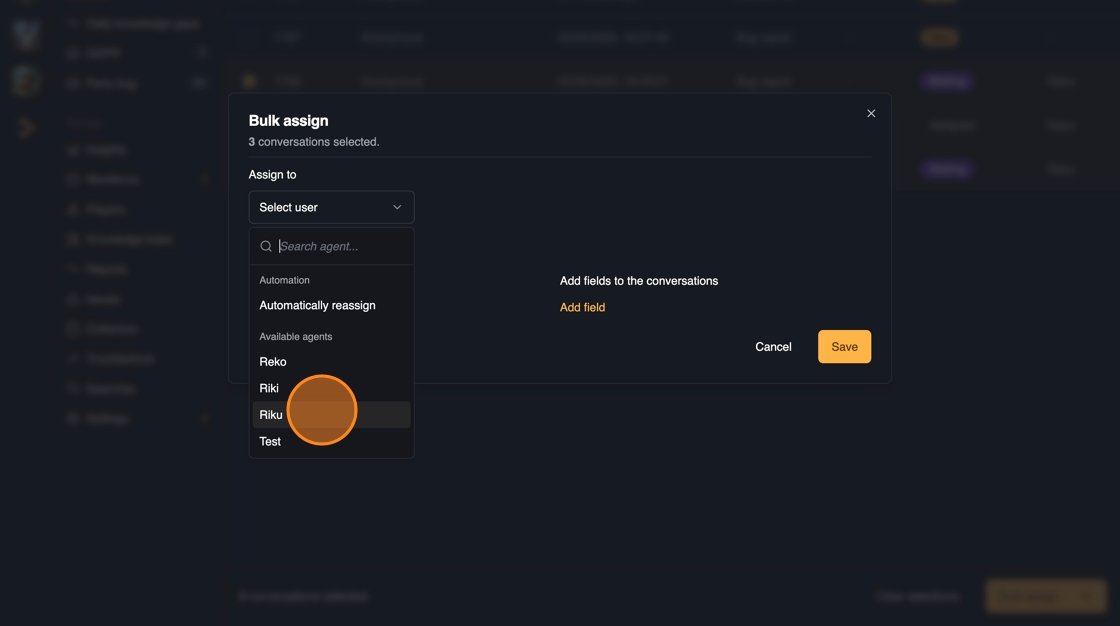This screenshot has height=626, width=1120.
Task: Uncheck the yellow conversation row checkbox
Action: [250, 81]
